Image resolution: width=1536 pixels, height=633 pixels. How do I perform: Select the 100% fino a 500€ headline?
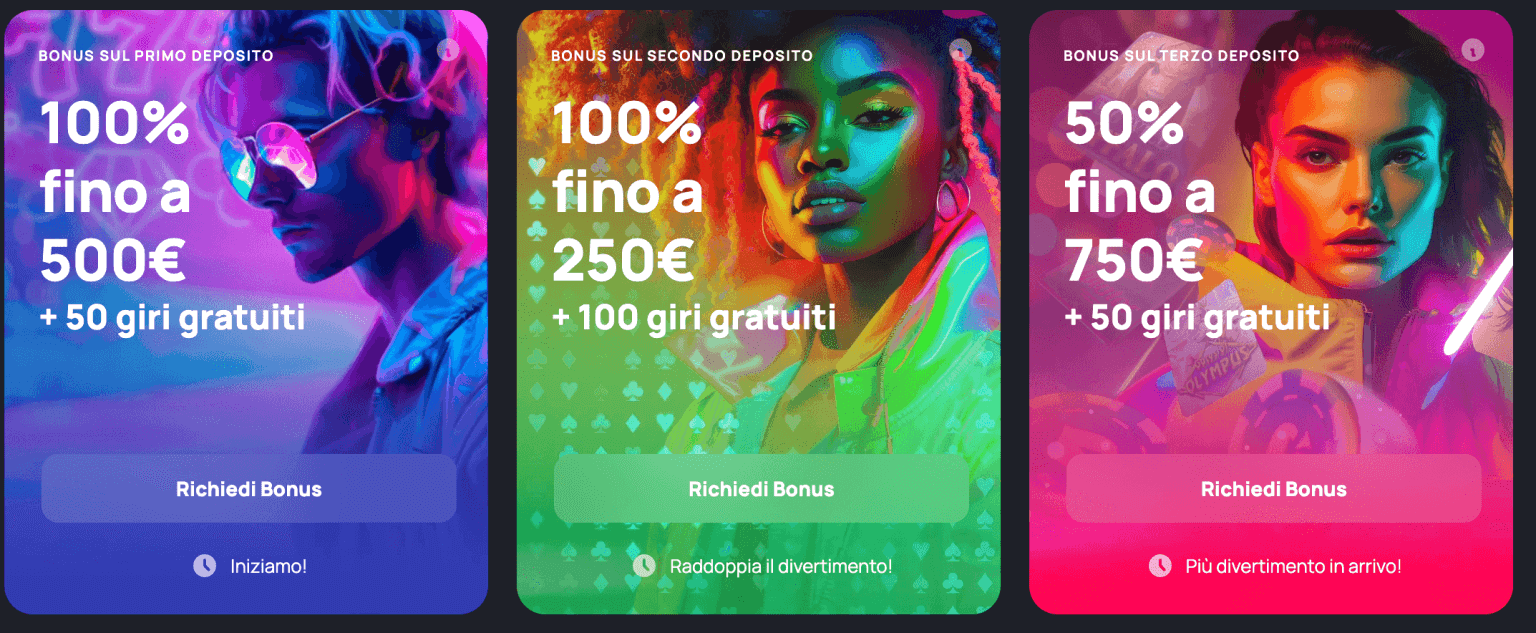click(115, 192)
